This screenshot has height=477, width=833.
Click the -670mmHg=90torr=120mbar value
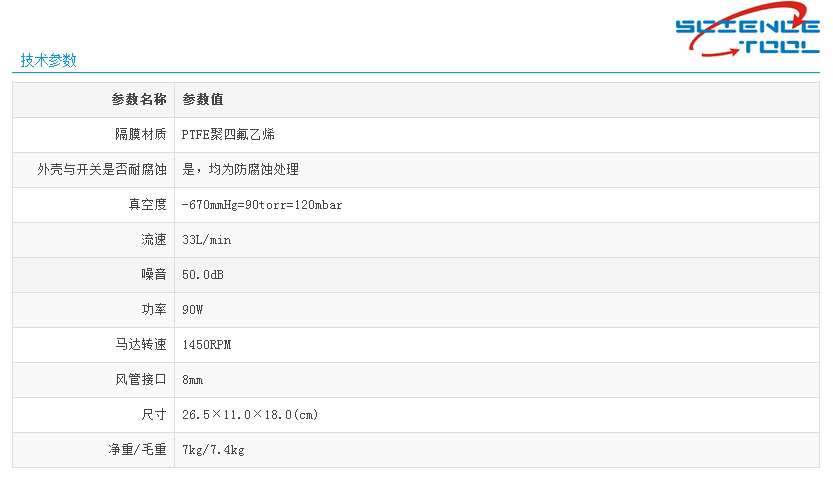[x=262, y=205]
